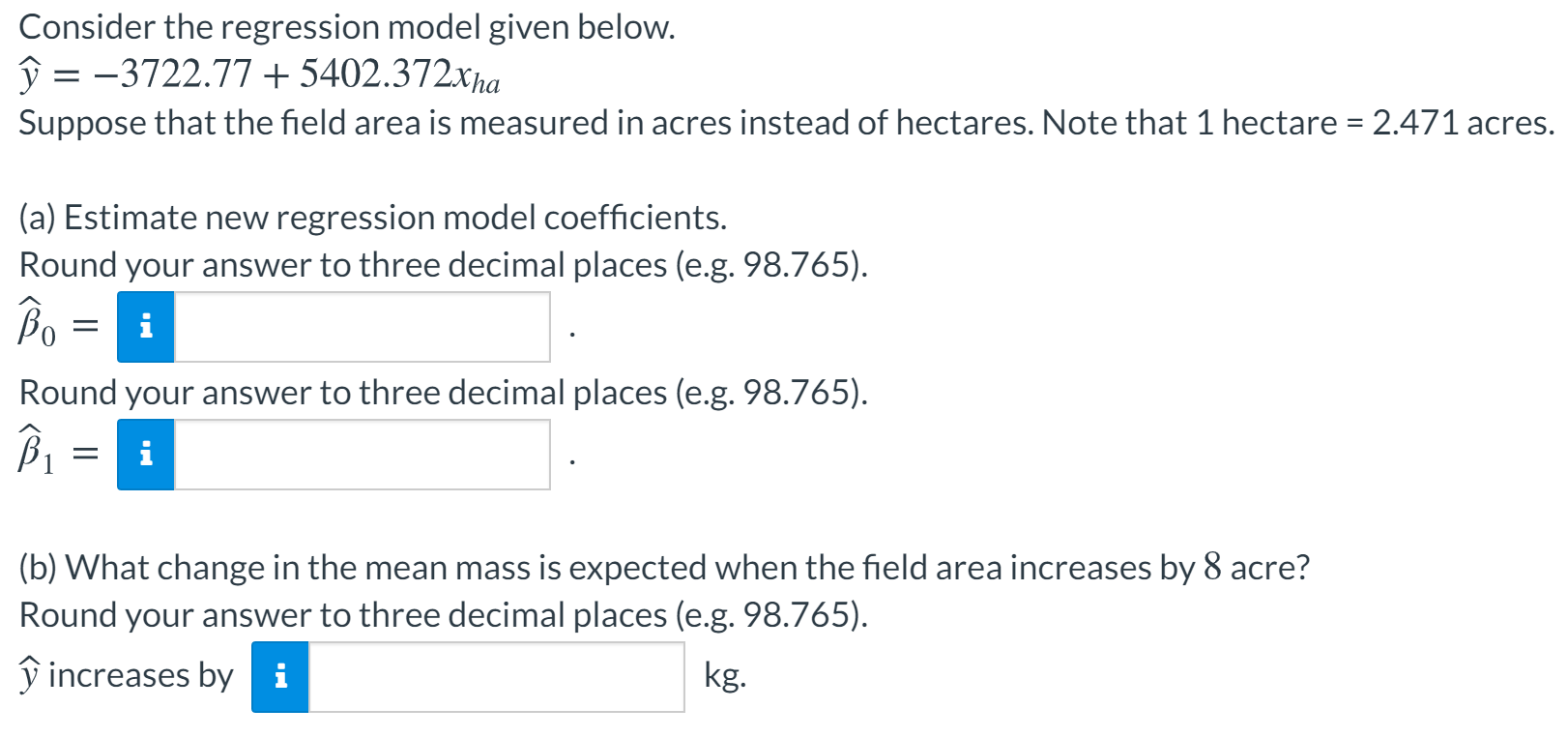Click the 'ŷ increases by' answer field
The height and width of the screenshot is (738, 1568).
point(496,677)
